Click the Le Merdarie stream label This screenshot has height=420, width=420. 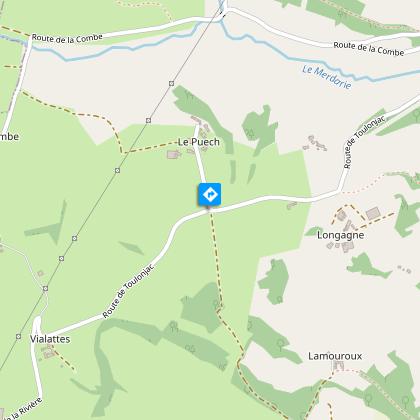[327, 77]
